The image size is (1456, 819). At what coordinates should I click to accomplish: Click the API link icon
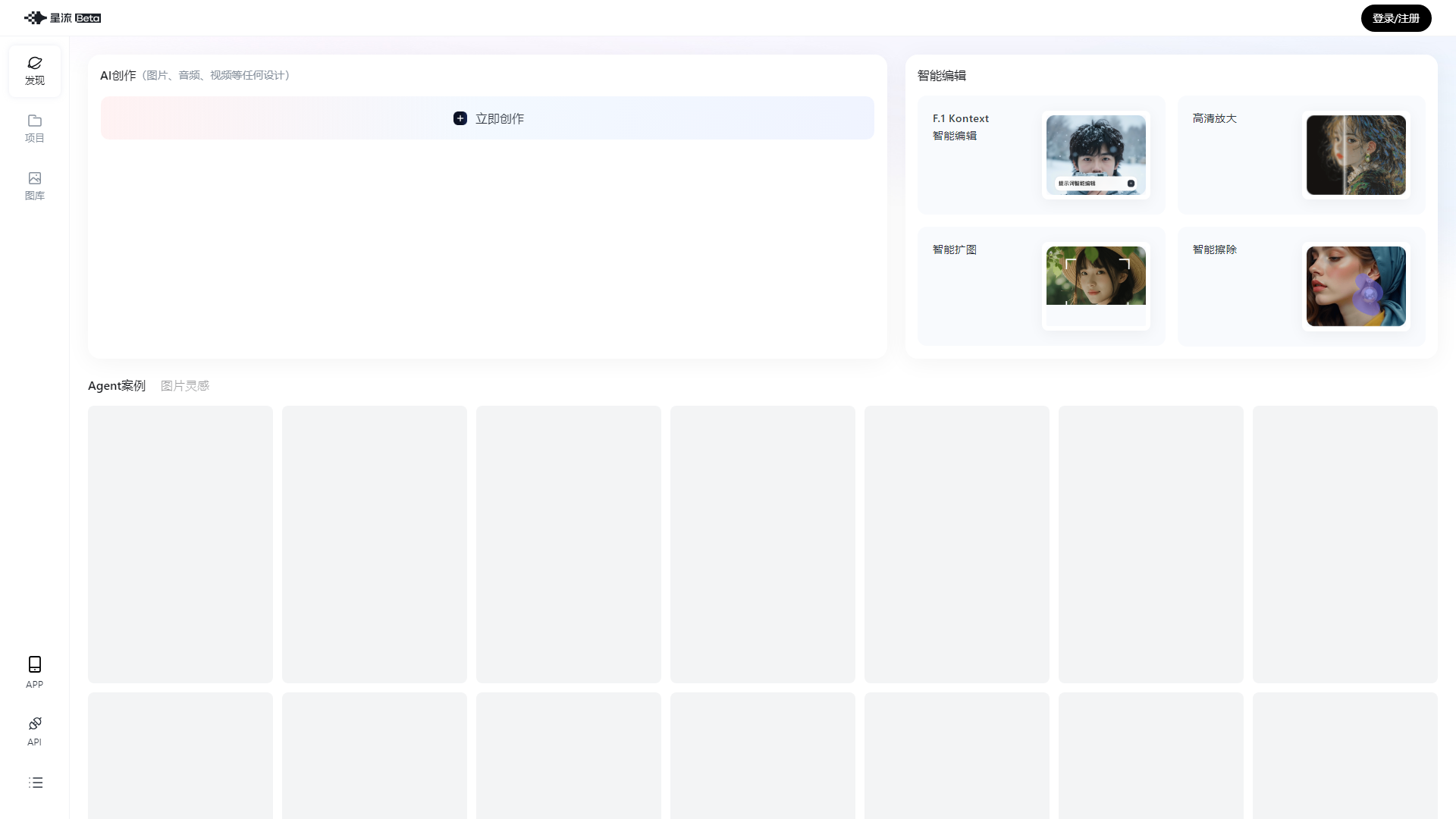[35, 723]
